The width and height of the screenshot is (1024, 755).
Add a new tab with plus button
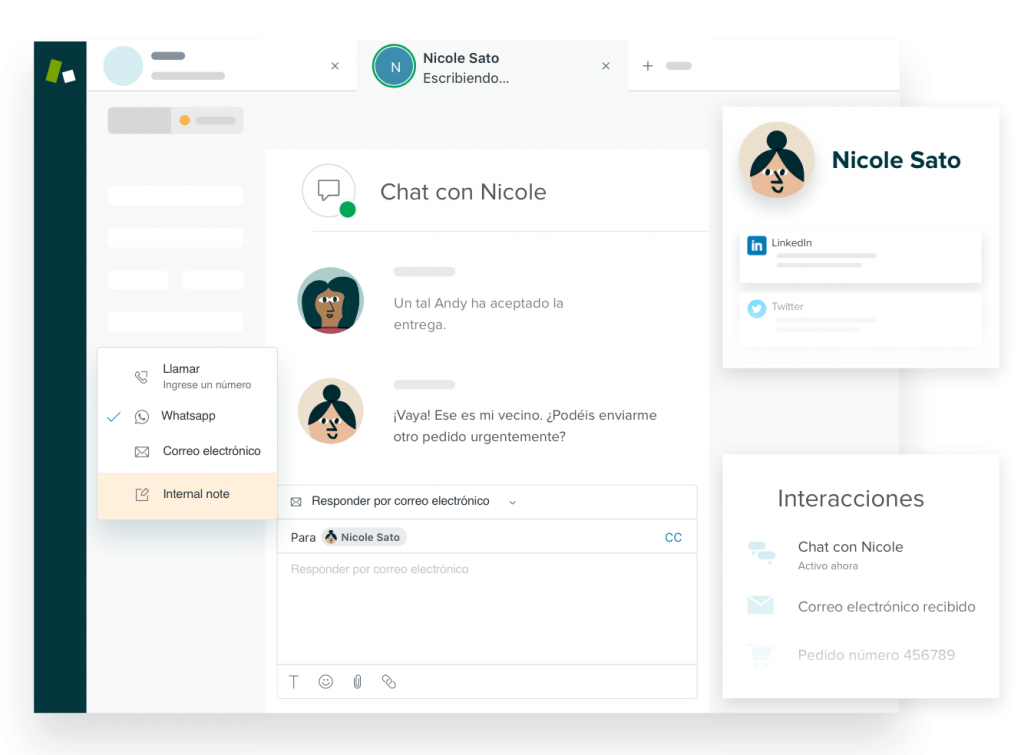coord(647,66)
